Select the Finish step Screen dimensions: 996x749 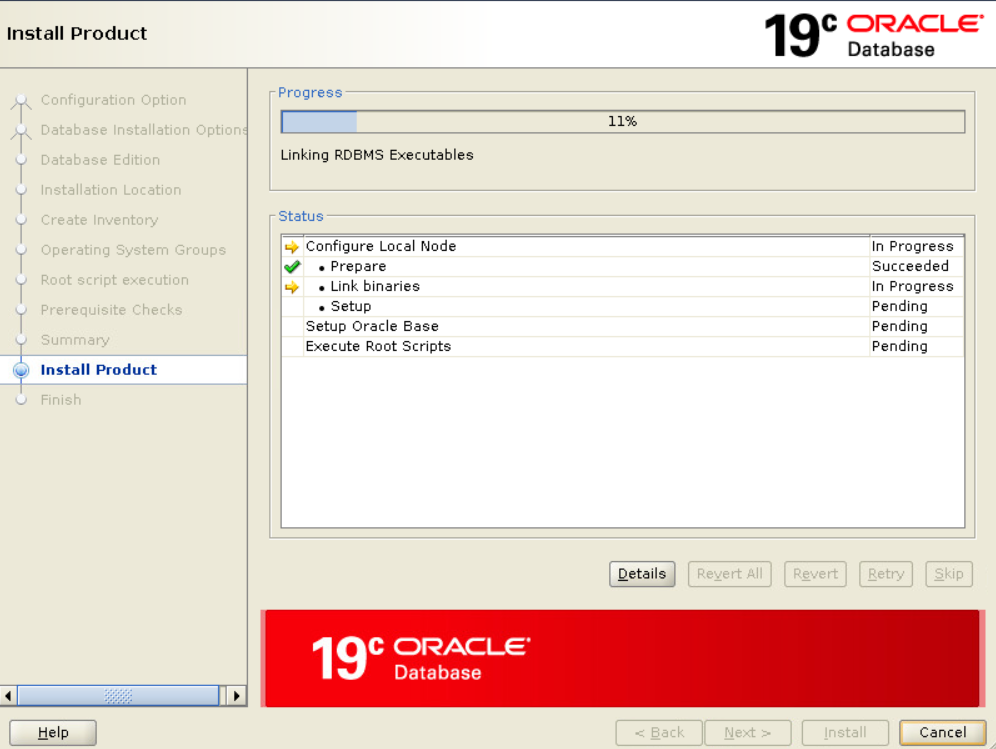61,400
